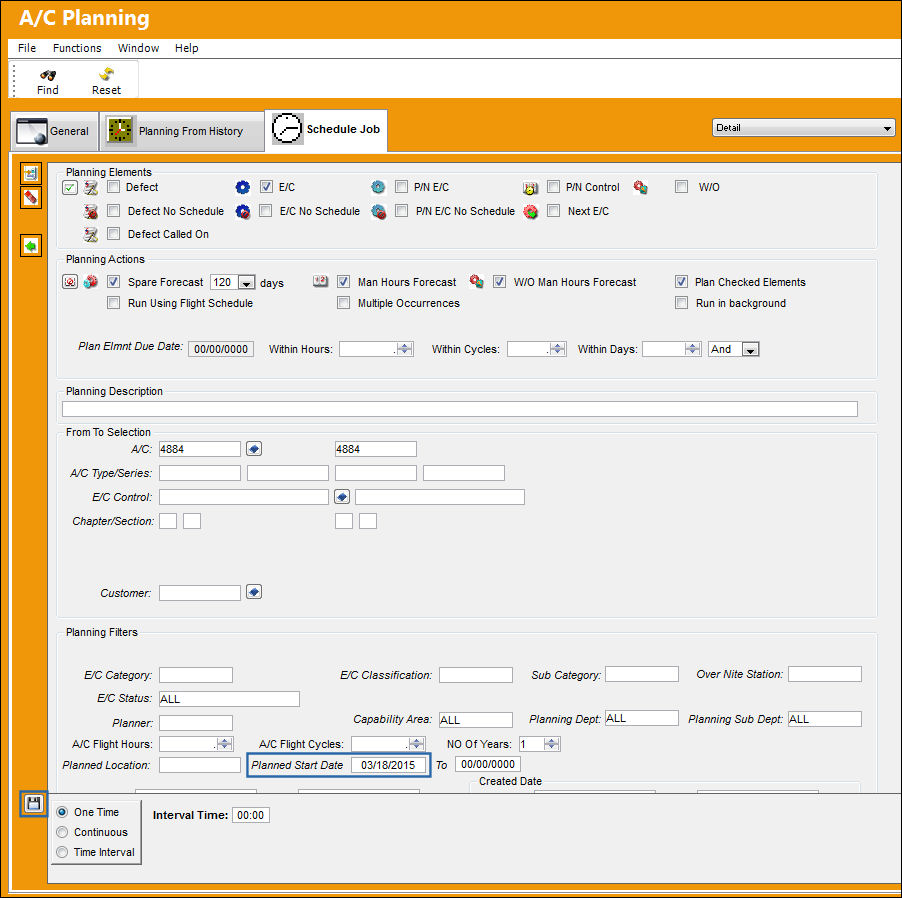The image size is (902, 898).
Task: Click the Customer lookup button
Action: 254,591
